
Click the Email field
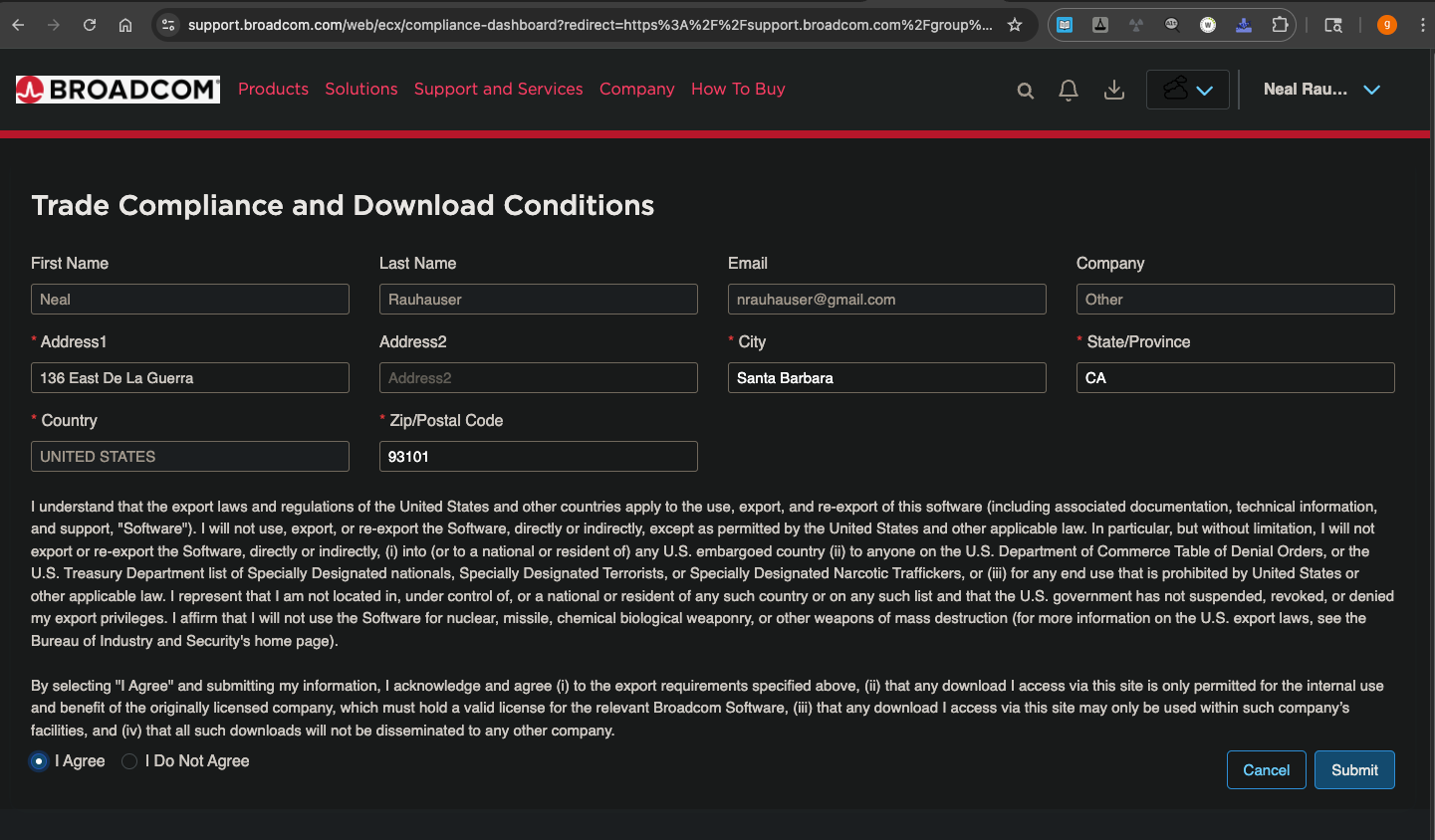887,300
